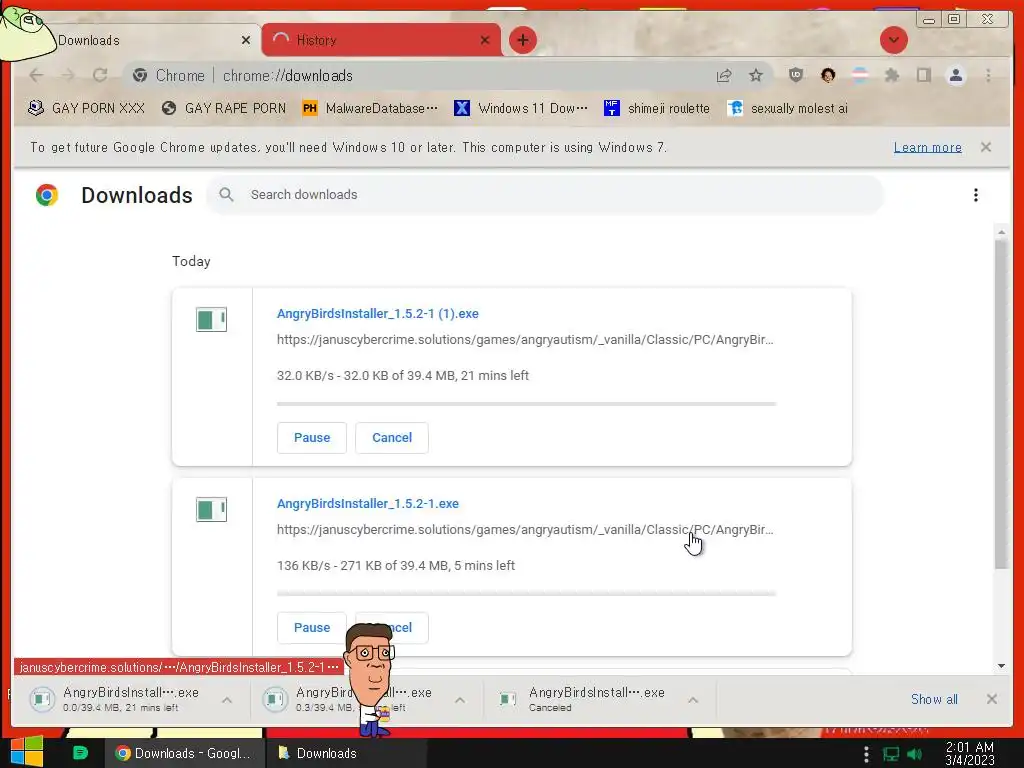Open the red tab search dropdown
1024x768 pixels.
click(893, 40)
